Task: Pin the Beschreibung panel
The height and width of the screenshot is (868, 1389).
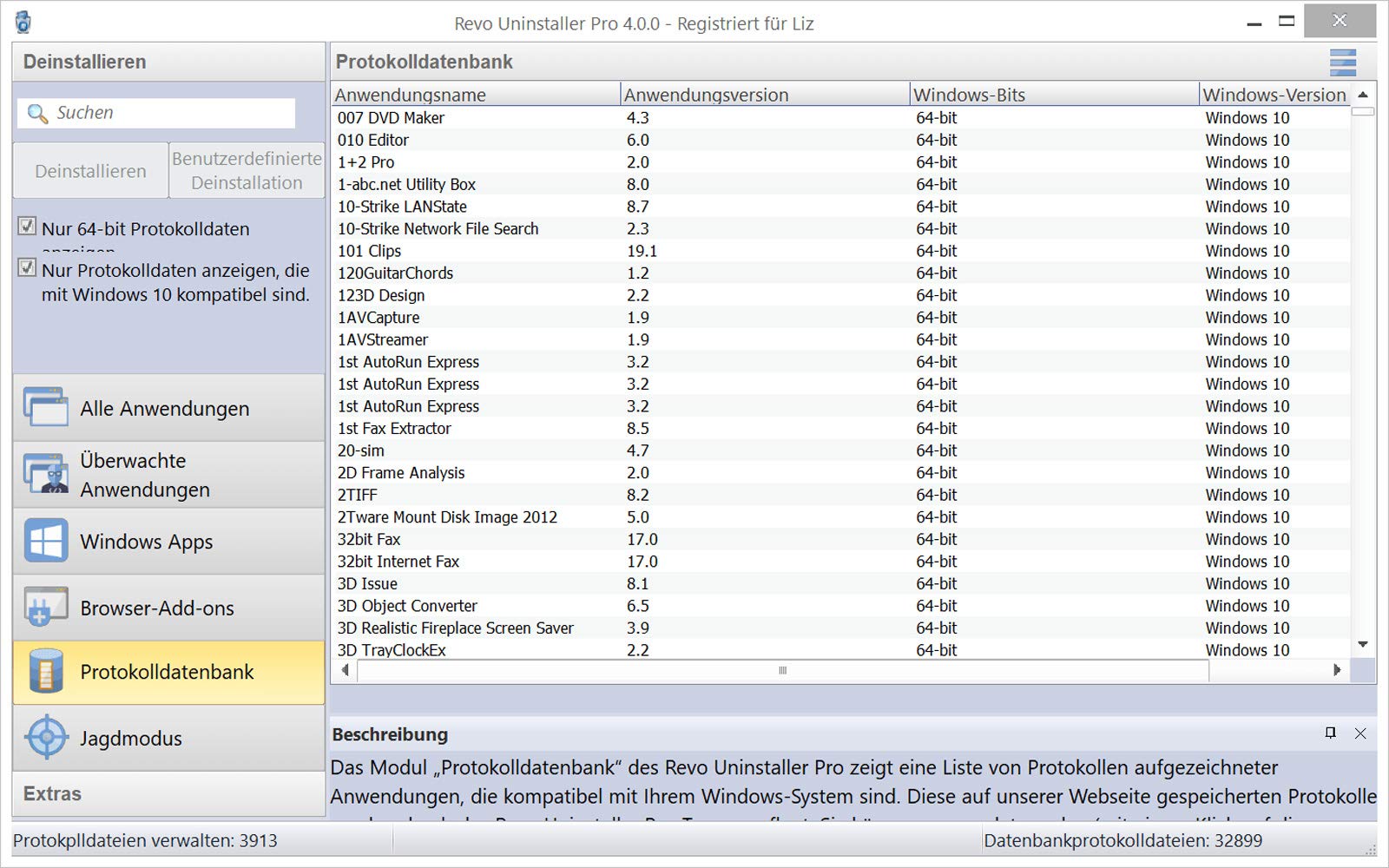Action: tap(1330, 733)
